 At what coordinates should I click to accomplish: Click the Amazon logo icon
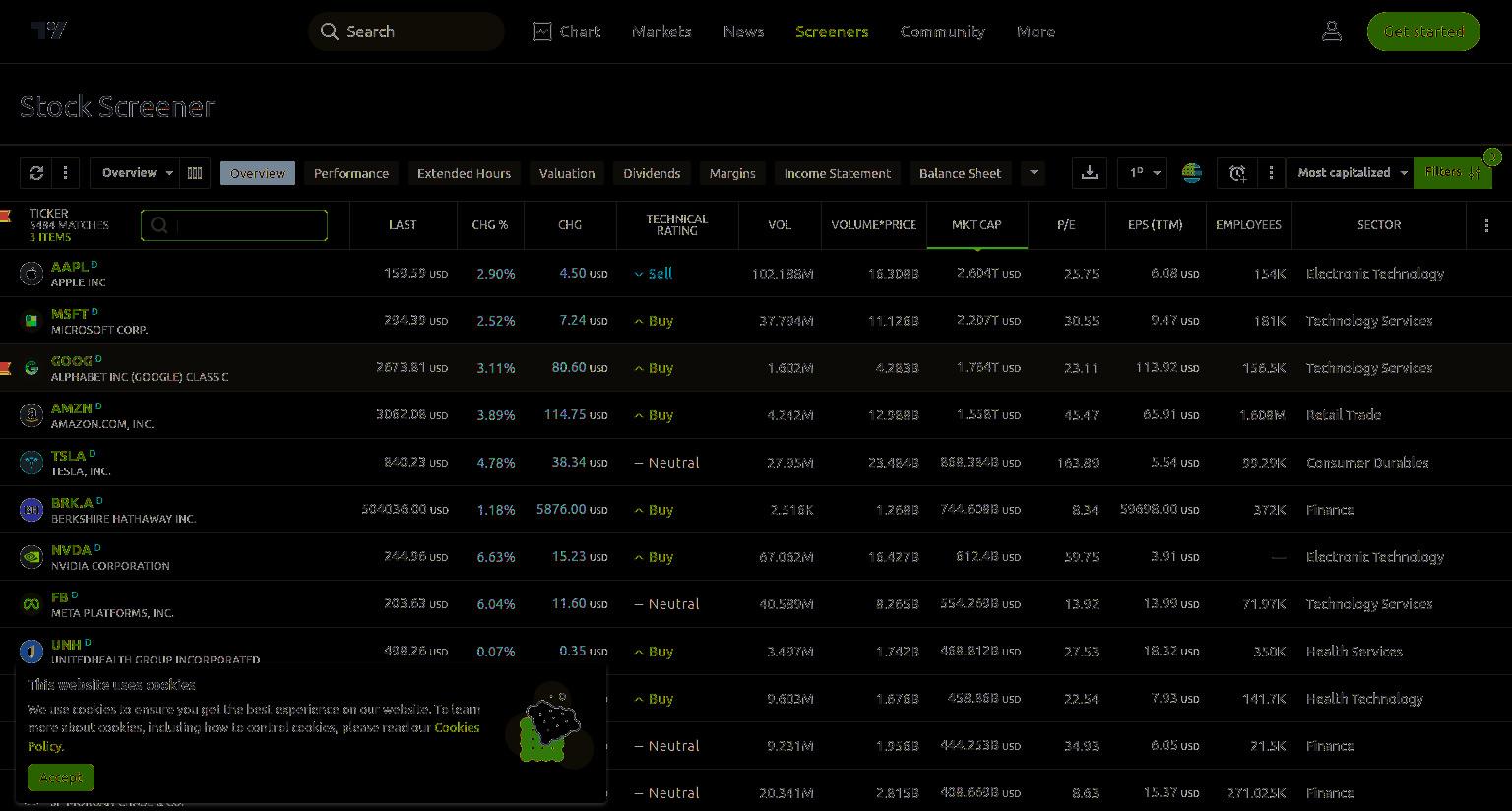tap(31, 415)
